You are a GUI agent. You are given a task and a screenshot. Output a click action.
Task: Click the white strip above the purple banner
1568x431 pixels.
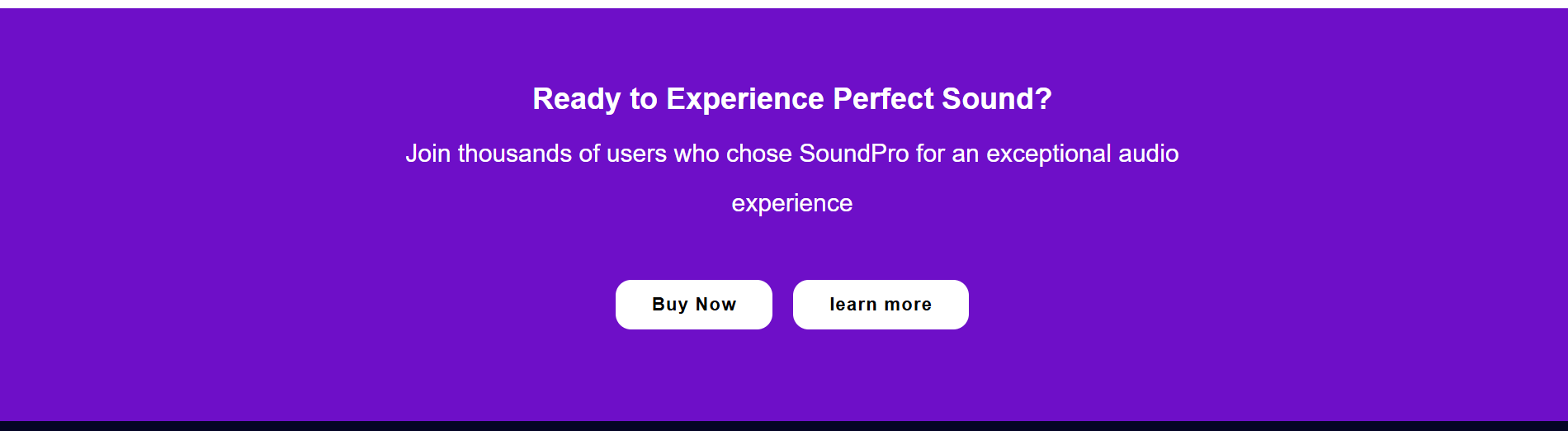784,3
